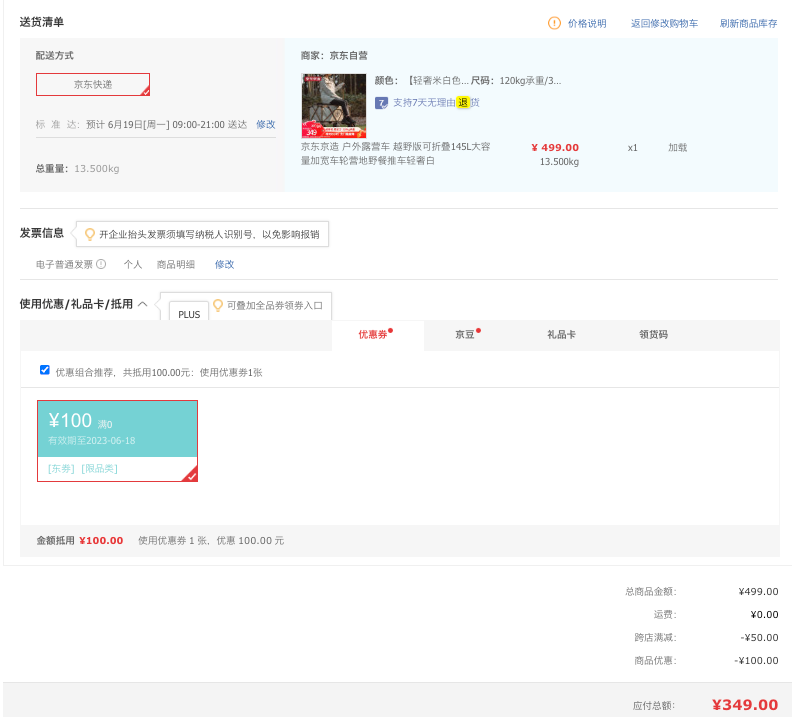This screenshot has height=717, width=792.
Task: Click 刷新商品库存 link
Action: [748, 23]
